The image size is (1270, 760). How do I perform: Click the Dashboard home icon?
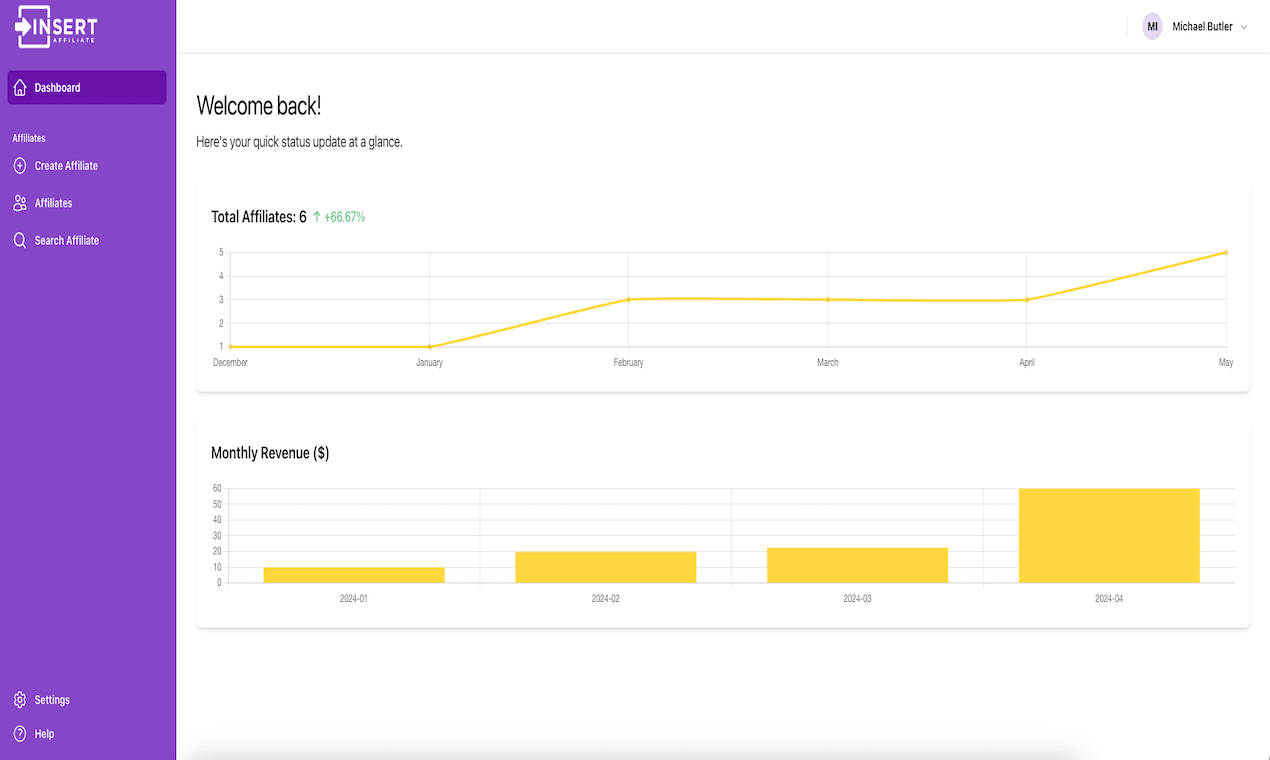pos(20,88)
